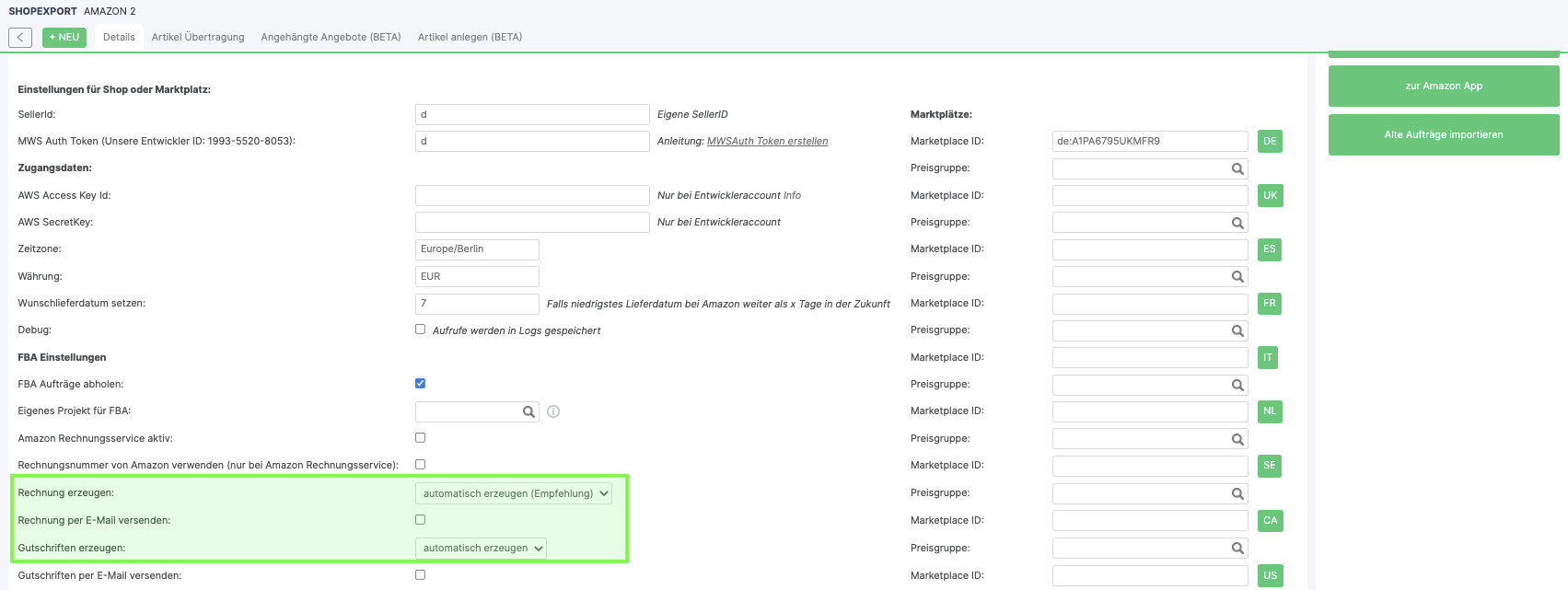Click the UK marketplace badge
The width and height of the screenshot is (1568, 590).
click(1270, 196)
